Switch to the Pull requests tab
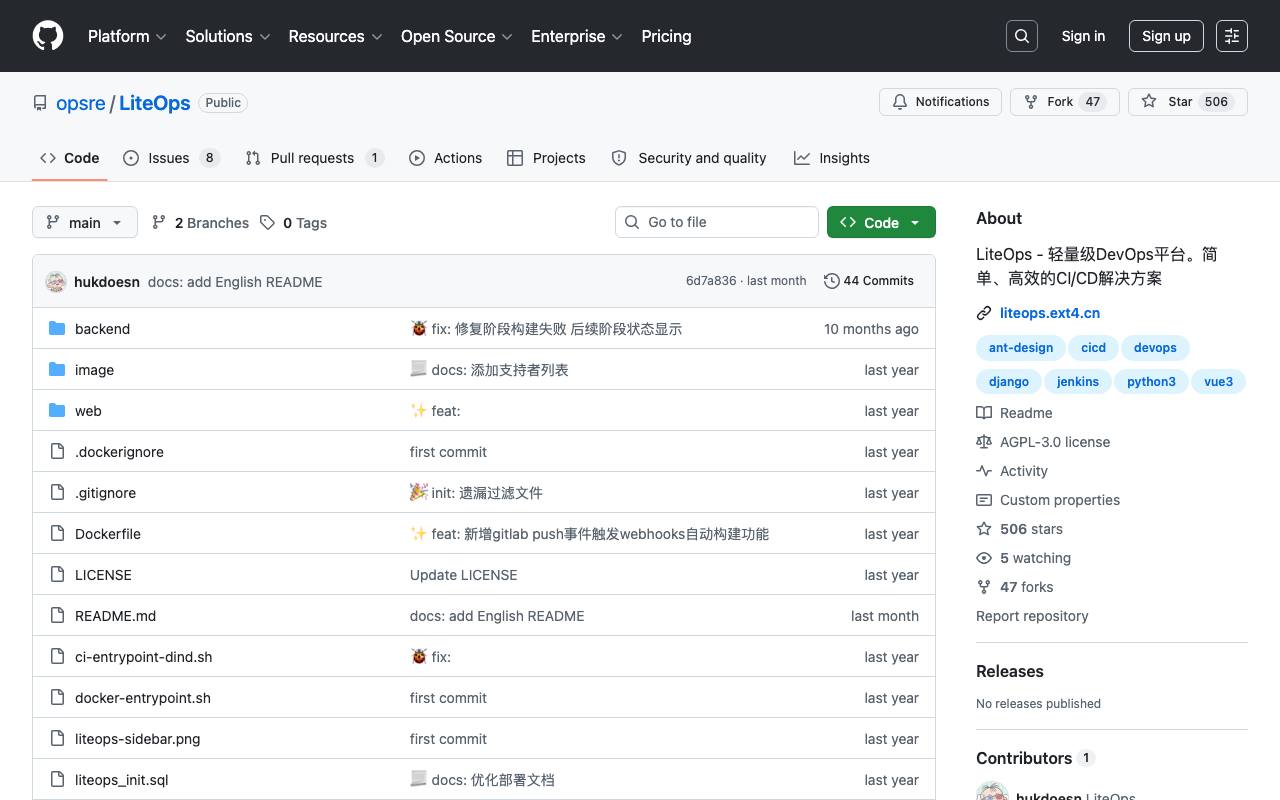Screen dimensions: 1280x800 coord(314,158)
